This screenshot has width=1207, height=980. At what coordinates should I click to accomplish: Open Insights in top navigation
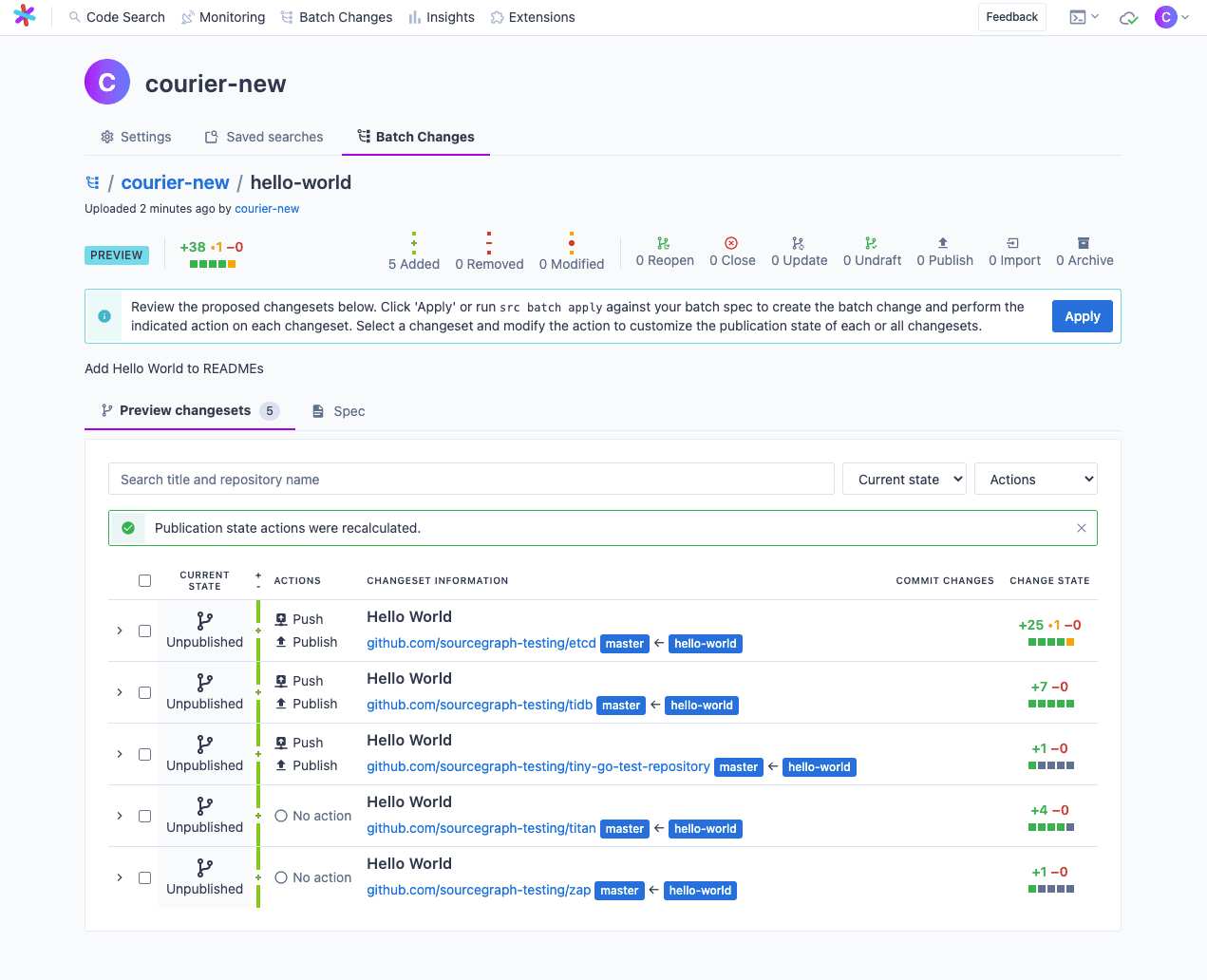[x=442, y=17]
